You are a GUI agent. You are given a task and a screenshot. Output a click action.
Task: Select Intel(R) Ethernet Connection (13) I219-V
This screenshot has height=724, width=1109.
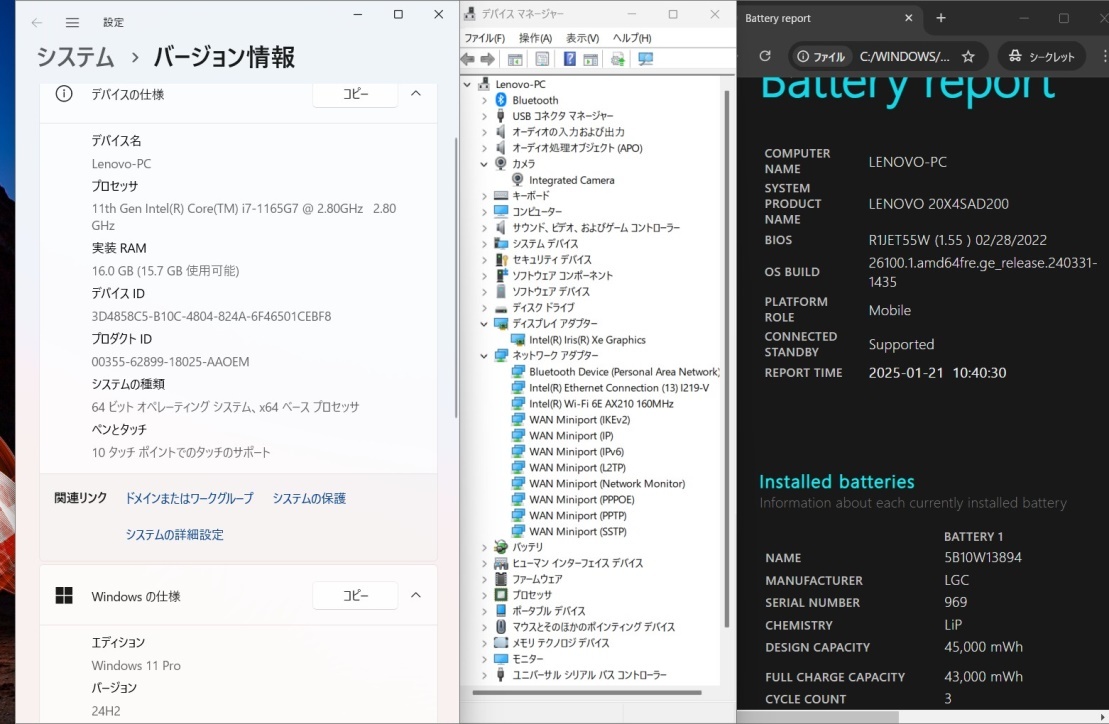619,387
